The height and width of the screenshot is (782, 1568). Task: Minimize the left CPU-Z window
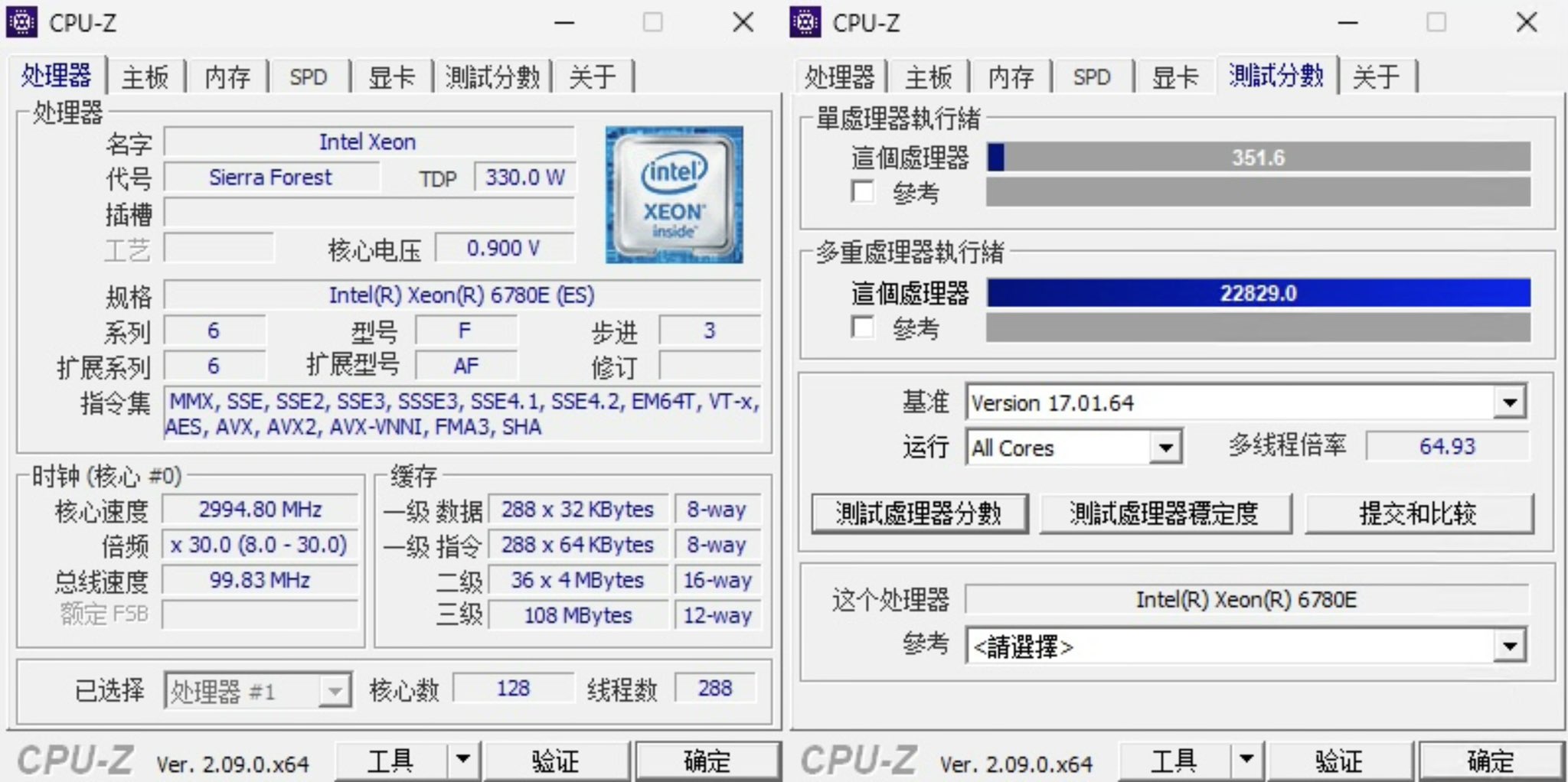[564, 22]
